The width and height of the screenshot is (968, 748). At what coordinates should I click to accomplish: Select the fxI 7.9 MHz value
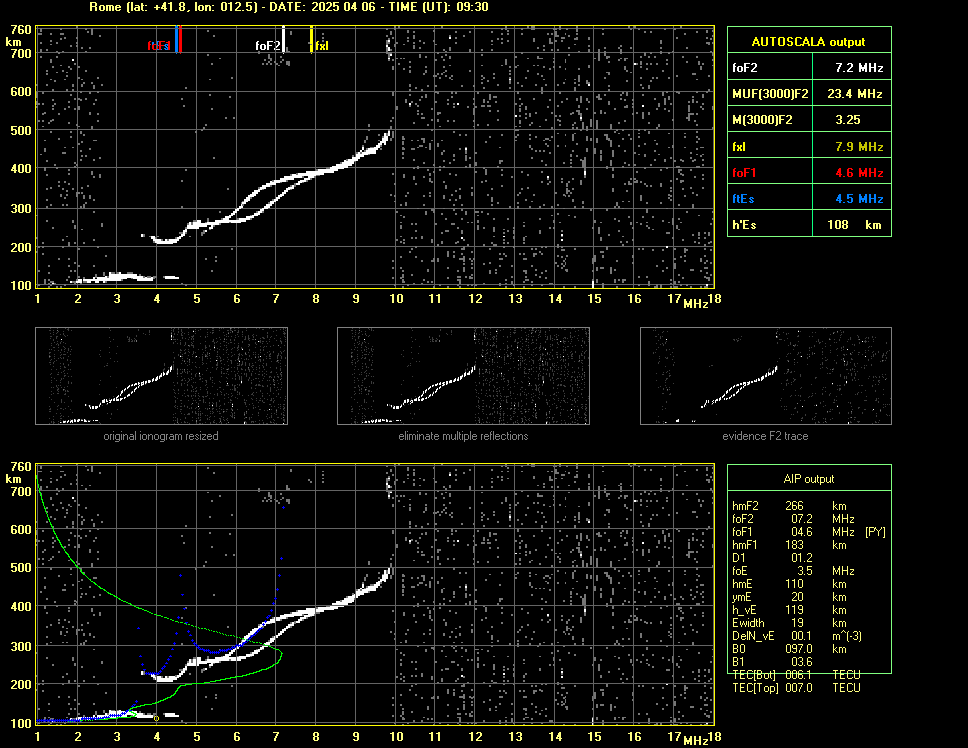(x=859, y=147)
